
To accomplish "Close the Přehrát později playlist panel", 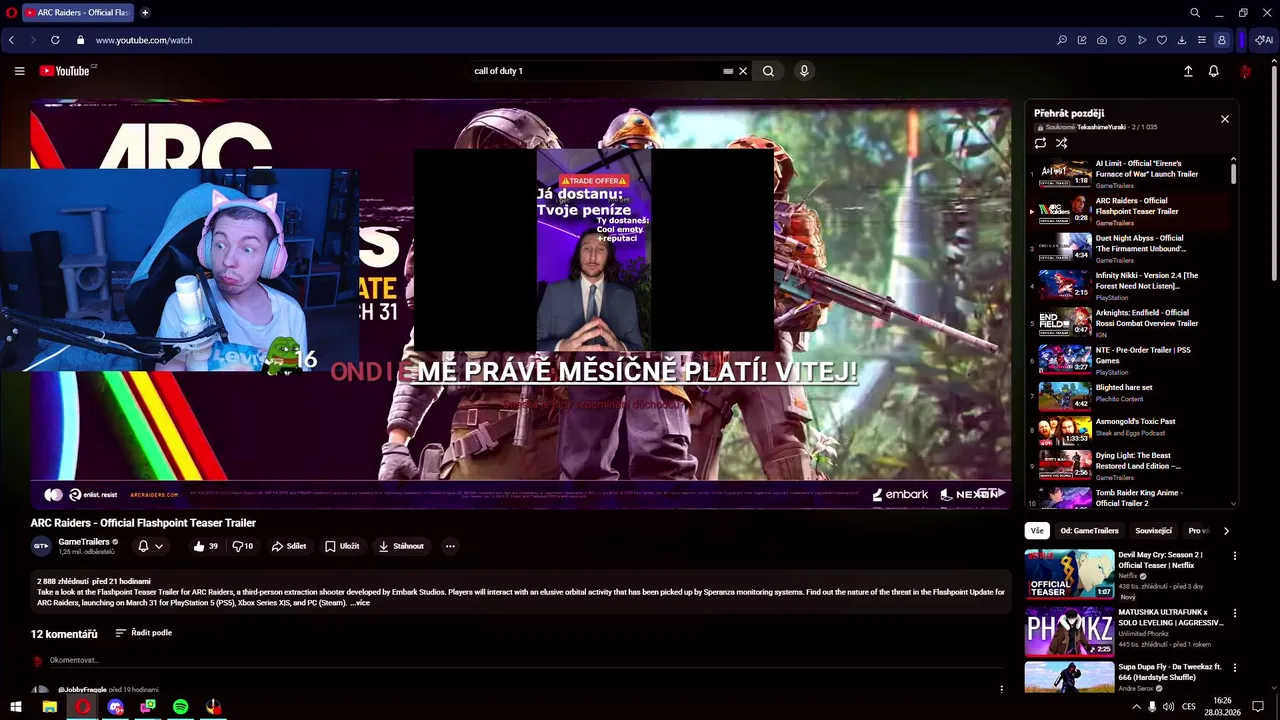I will coord(1225,119).
